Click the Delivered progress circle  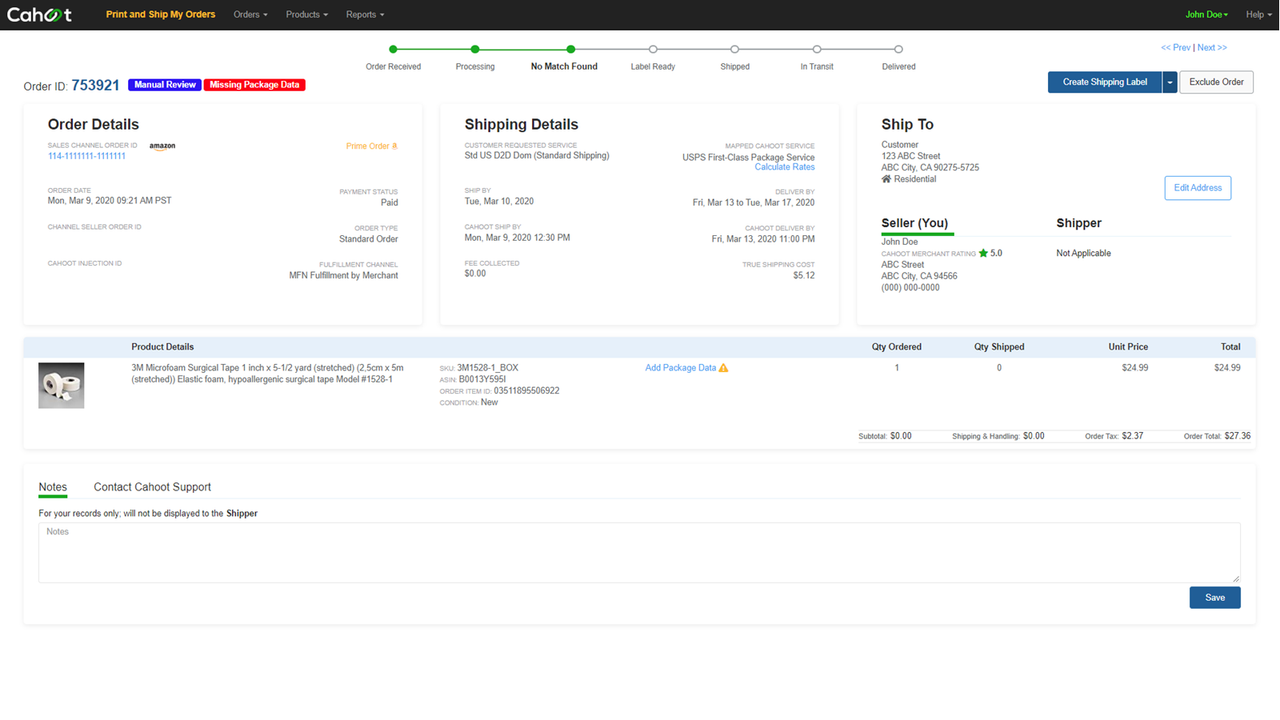coord(897,47)
